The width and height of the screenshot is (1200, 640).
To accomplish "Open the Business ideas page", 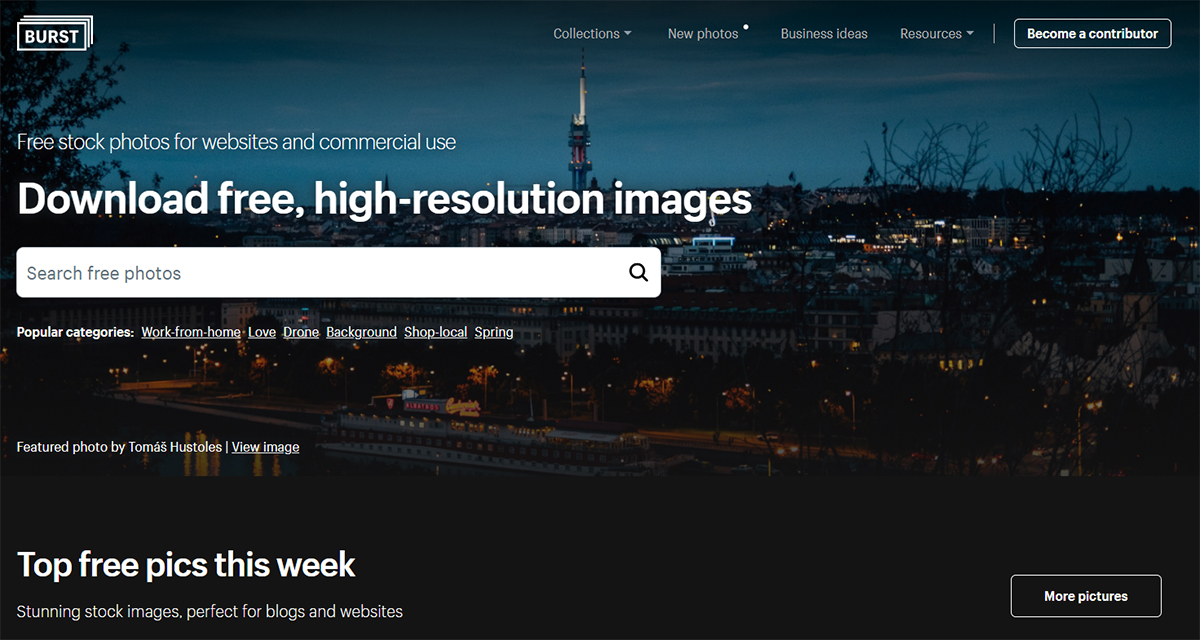I will (824, 34).
